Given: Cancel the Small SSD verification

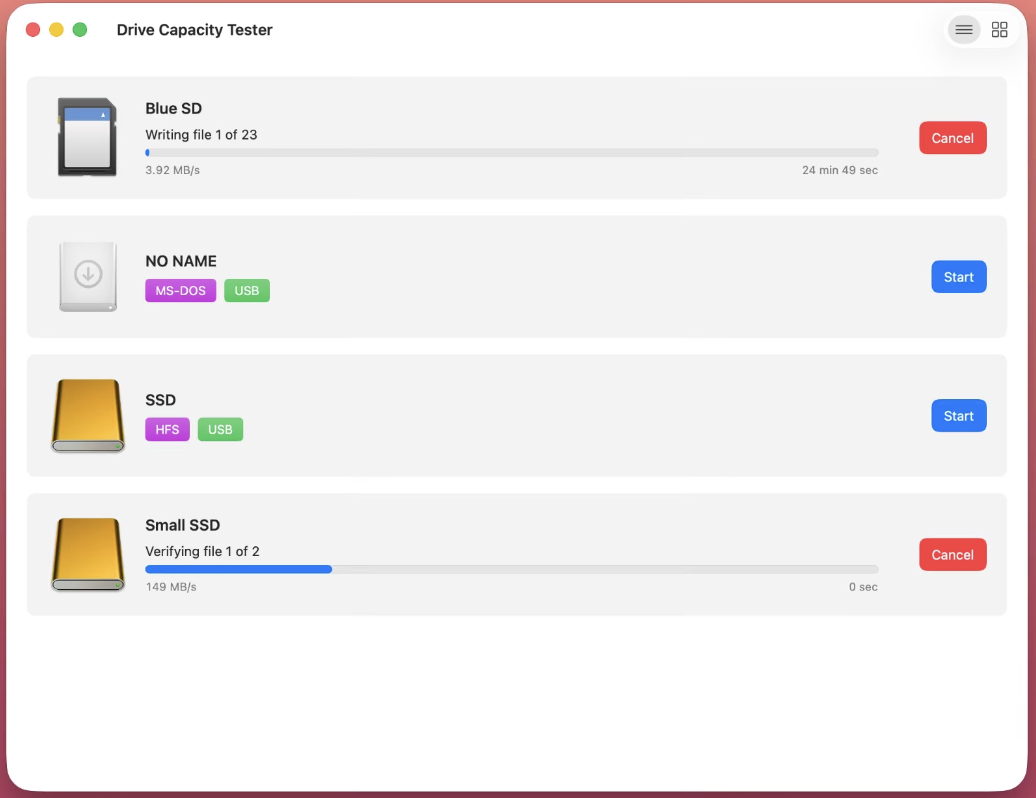Looking at the screenshot, I should coord(952,555).
